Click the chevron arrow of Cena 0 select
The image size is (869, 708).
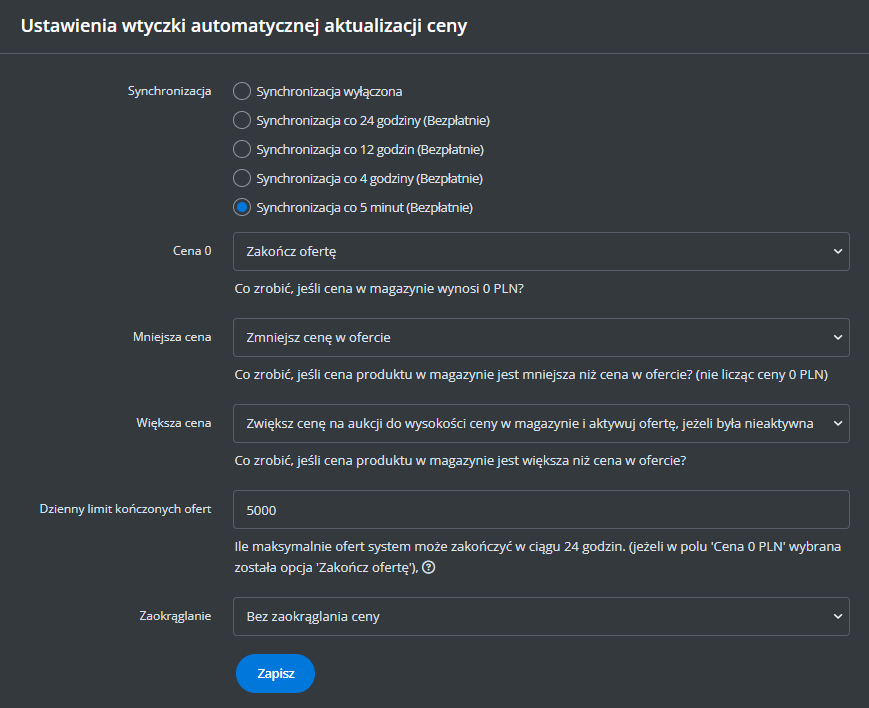coord(837,252)
